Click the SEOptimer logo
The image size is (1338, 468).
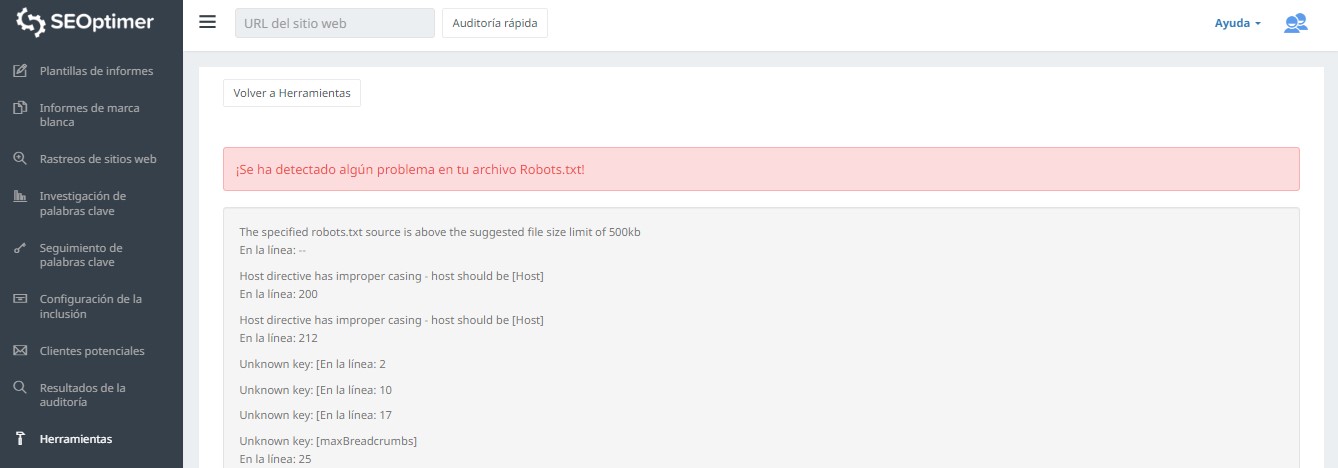click(x=86, y=22)
